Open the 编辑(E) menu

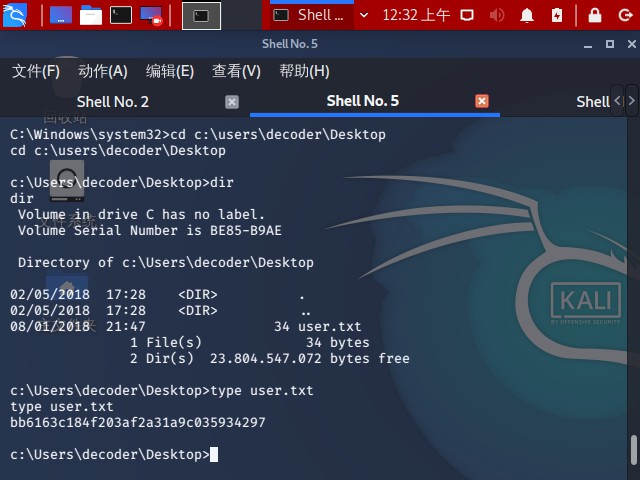[x=170, y=71]
